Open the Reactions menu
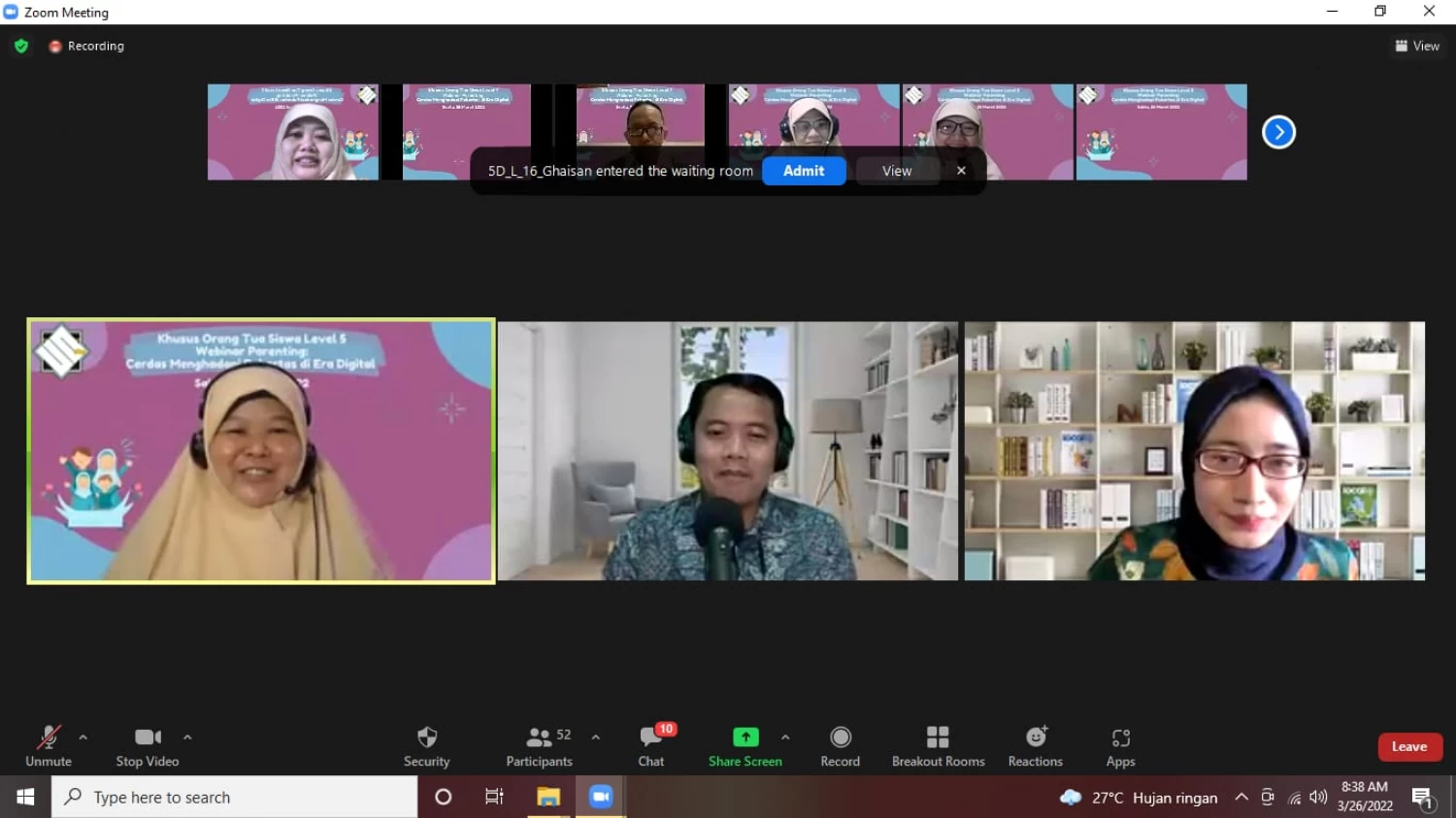This screenshot has width=1456, height=818. (x=1035, y=746)
